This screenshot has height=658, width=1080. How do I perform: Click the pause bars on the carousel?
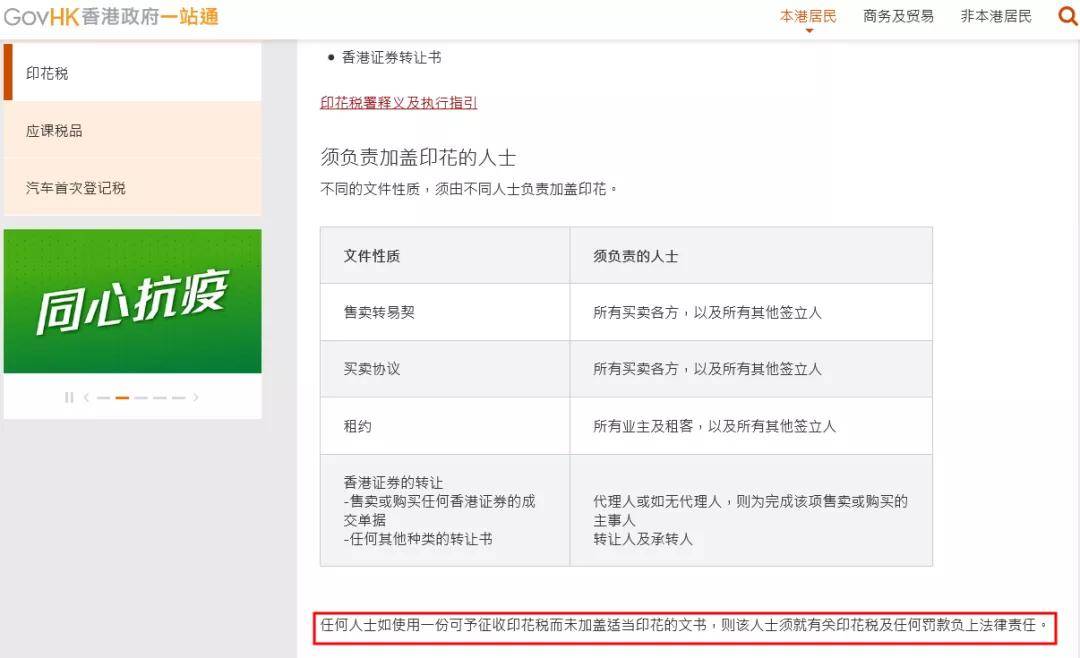click(69, 397)
